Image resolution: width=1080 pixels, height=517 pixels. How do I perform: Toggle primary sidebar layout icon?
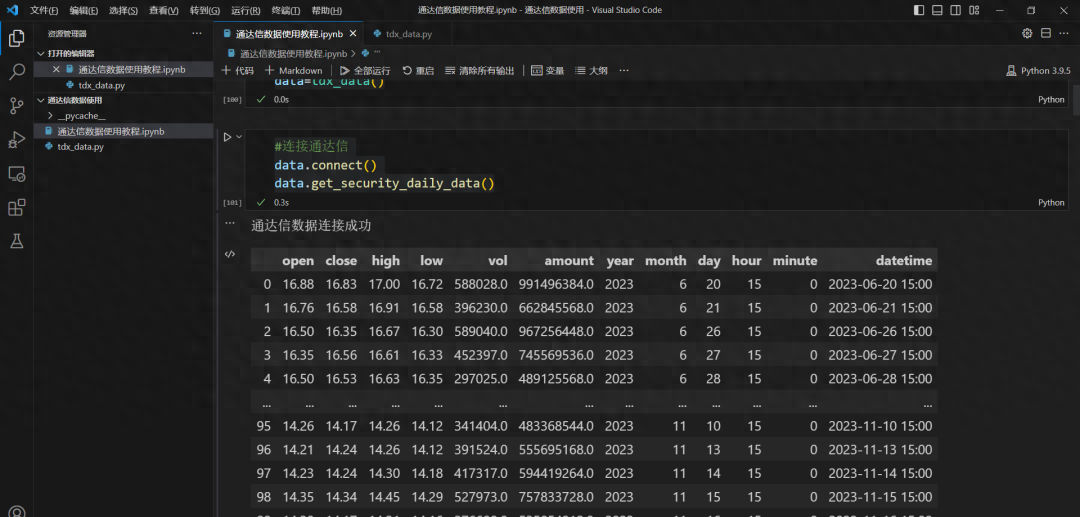pyautogui.click(x=919, y=10)
